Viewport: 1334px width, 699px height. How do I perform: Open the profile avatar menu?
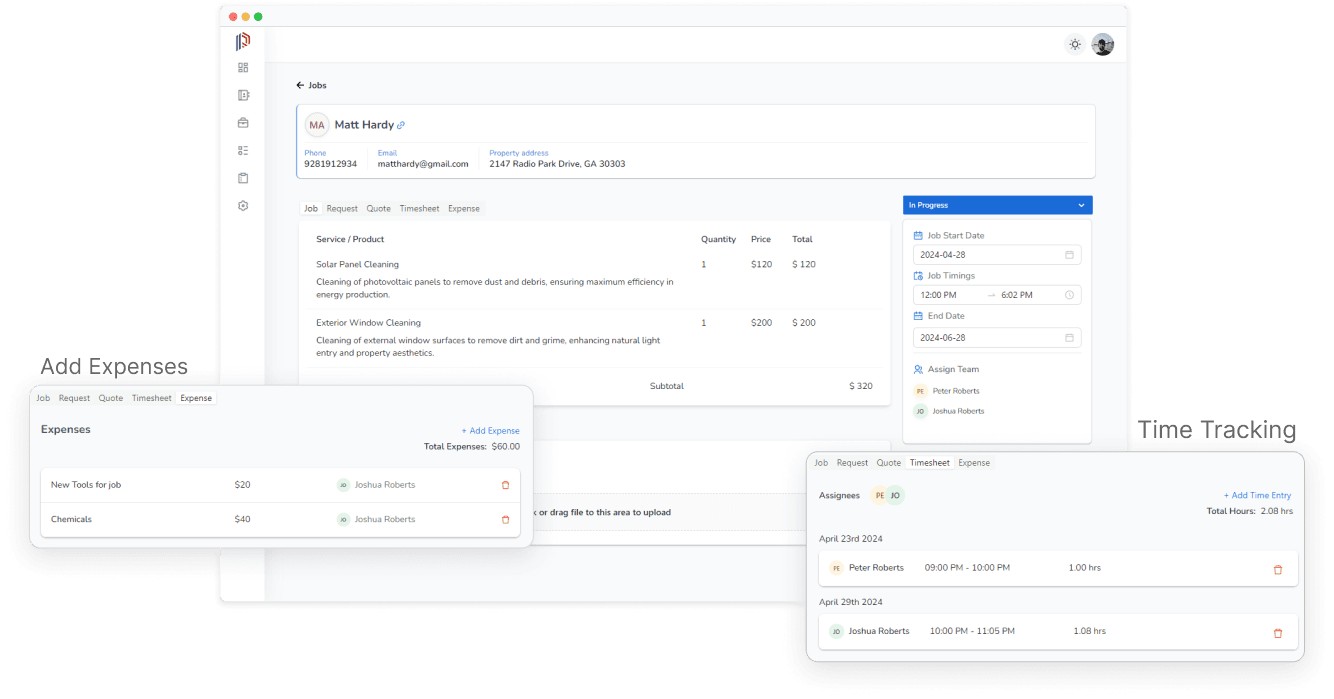coord(1102,44)
